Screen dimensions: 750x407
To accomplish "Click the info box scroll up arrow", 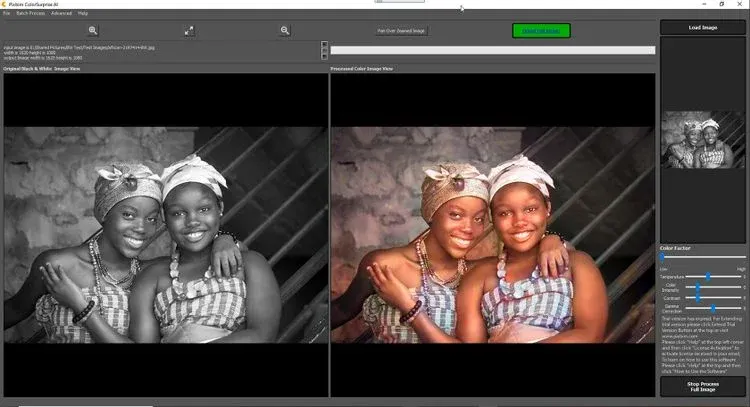I will 324,44.
